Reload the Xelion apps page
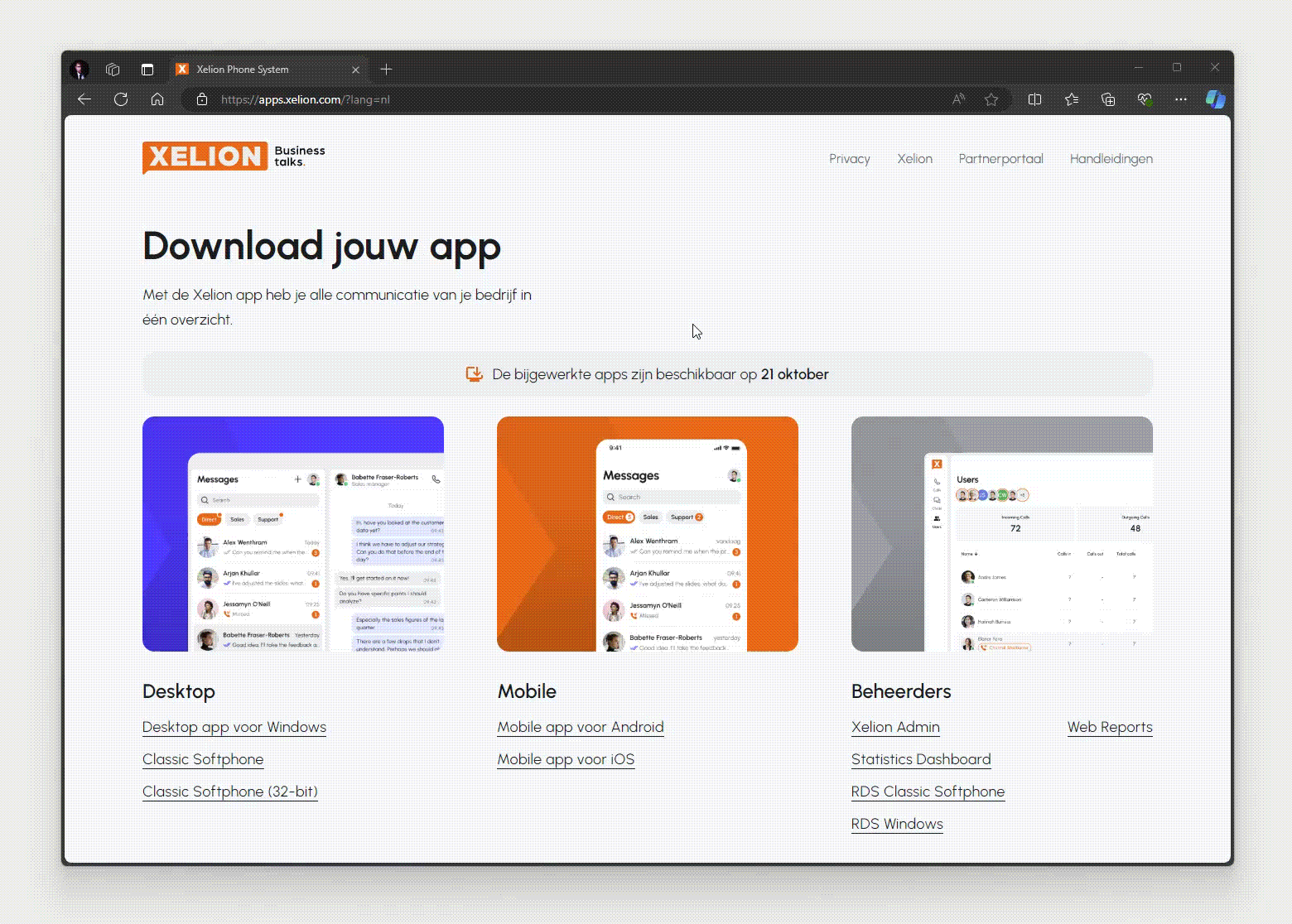1292x924 pixels. click(x=121, y=99)
